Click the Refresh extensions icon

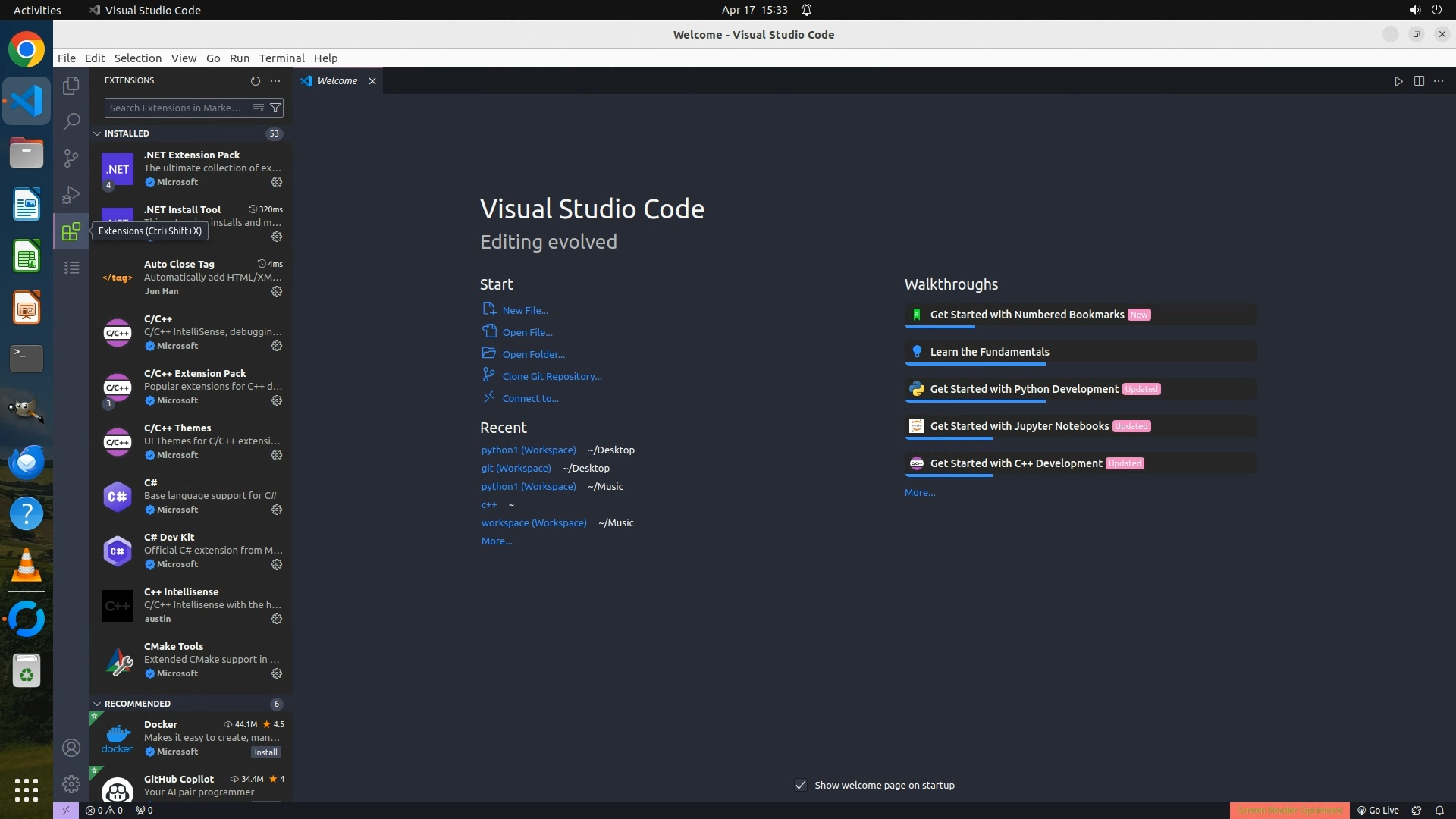pyautogui.click(x=255, y=80)
